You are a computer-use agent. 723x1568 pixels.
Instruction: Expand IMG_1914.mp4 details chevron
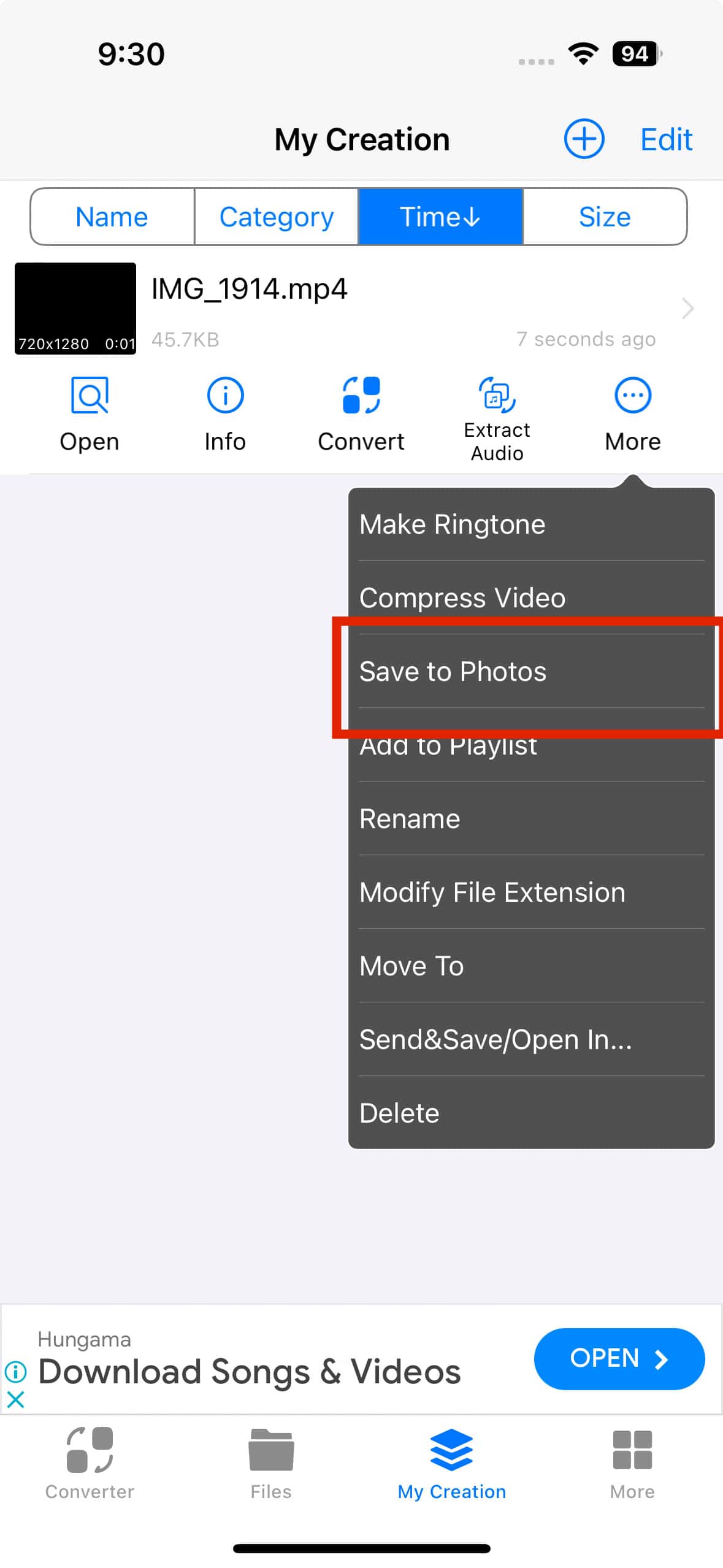pyautogui.click(x=687, y=309)
